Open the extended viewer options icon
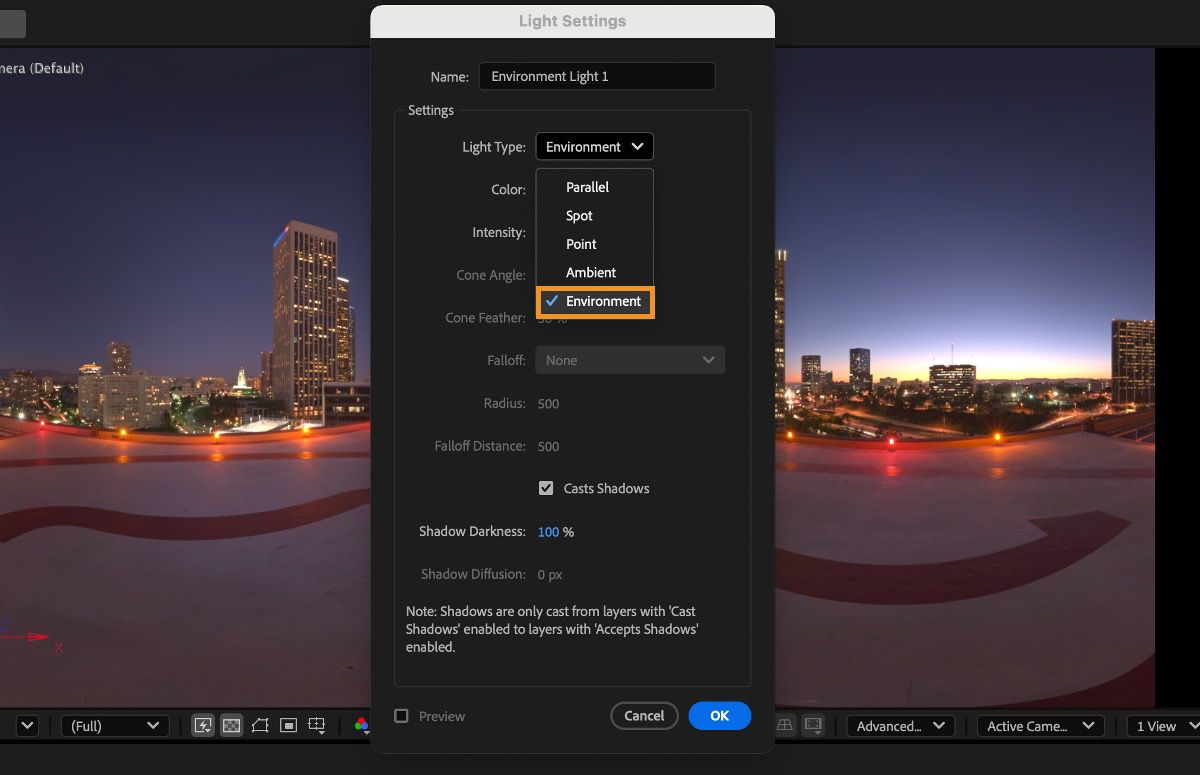The height and width of the screenshot is (775, 1200). point(813,725)
